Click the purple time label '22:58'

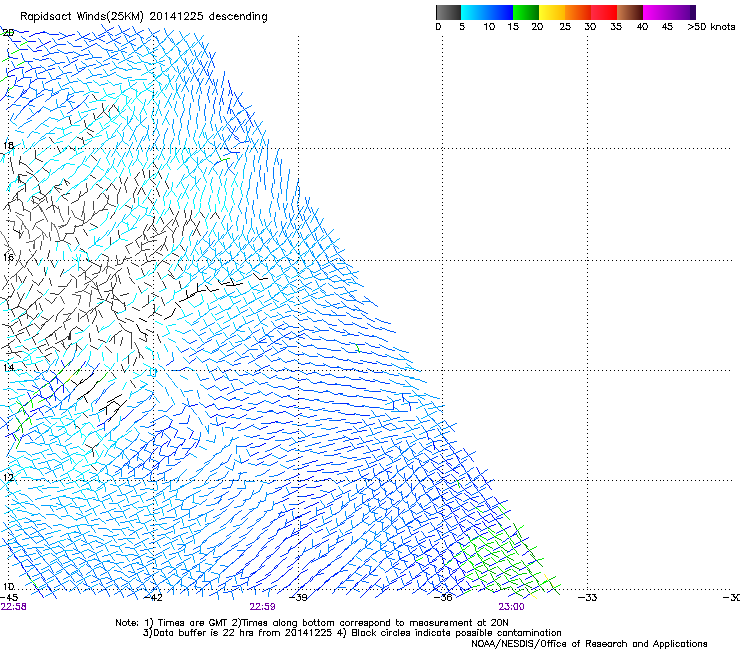tap(14, 607)
